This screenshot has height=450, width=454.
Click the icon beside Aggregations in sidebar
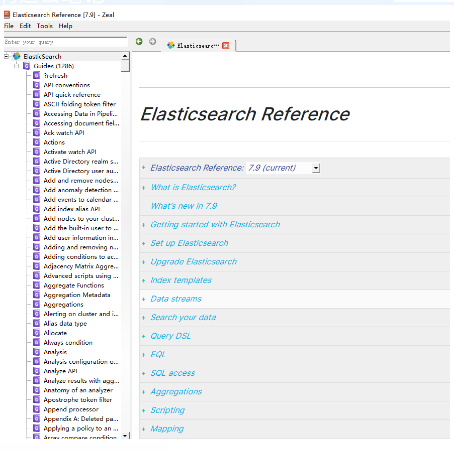(36, 304)
